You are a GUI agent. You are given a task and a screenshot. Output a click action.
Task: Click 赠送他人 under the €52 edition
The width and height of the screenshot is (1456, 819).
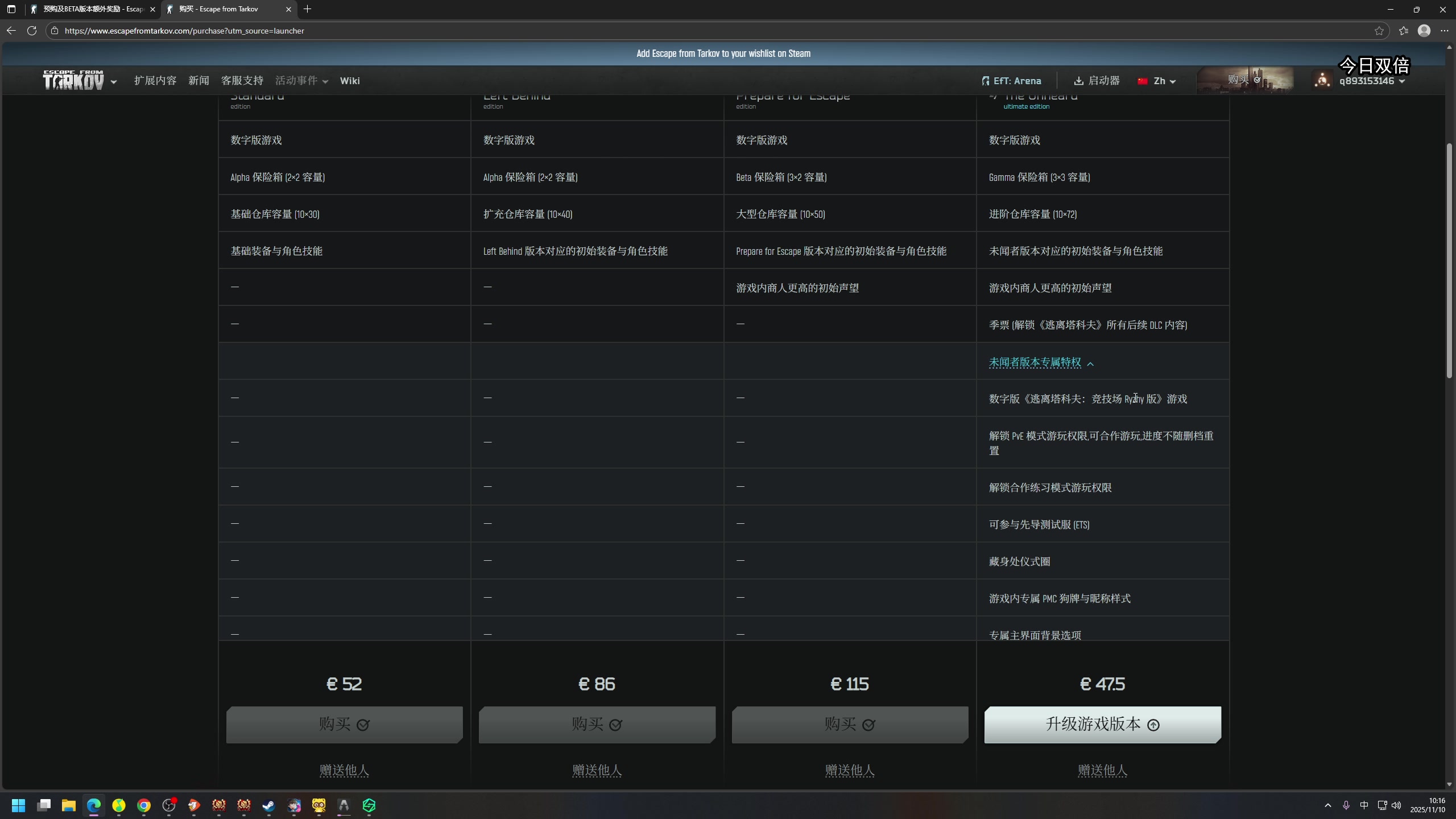point(344,770)
